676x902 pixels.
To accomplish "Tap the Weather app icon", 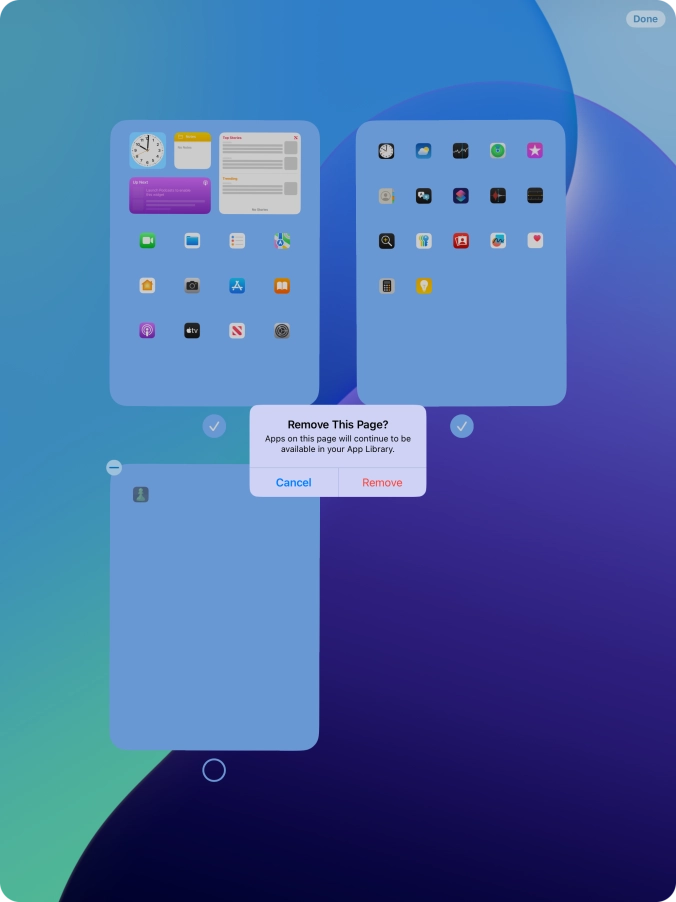I will click(x=423, y=151).
